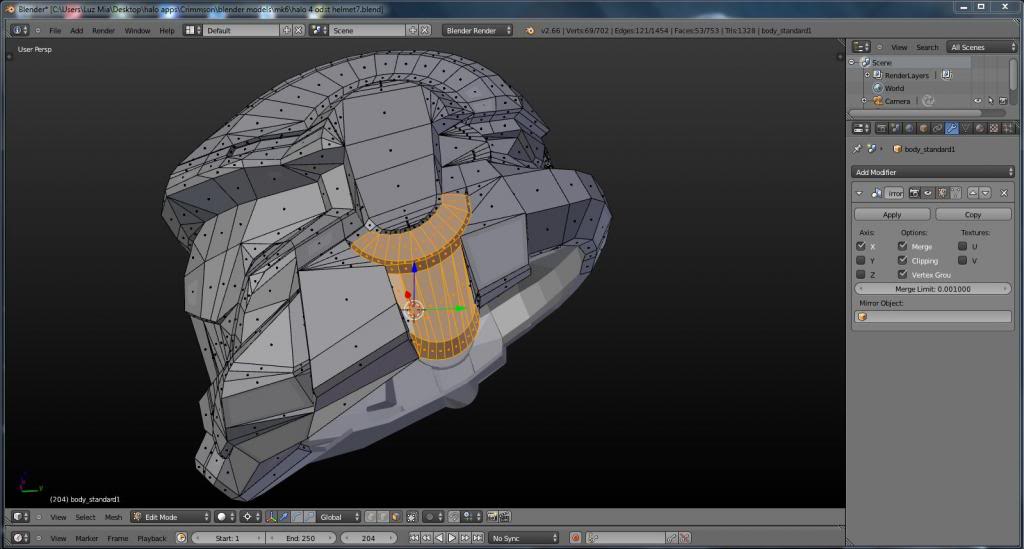Click the play animation button

coord(453,538)
